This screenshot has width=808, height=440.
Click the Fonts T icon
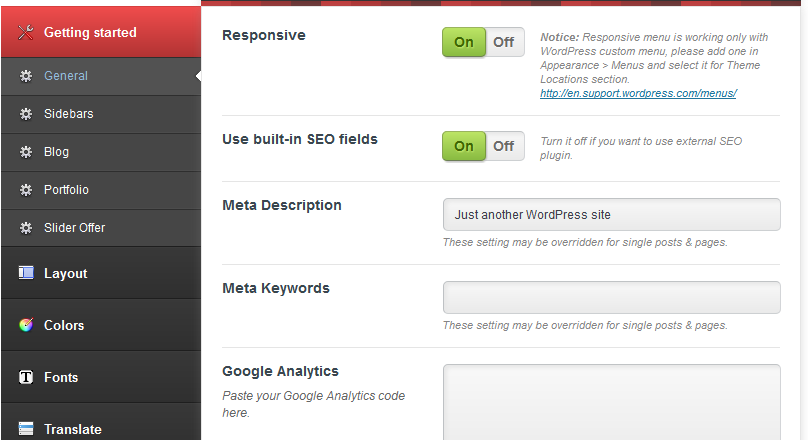26,377
